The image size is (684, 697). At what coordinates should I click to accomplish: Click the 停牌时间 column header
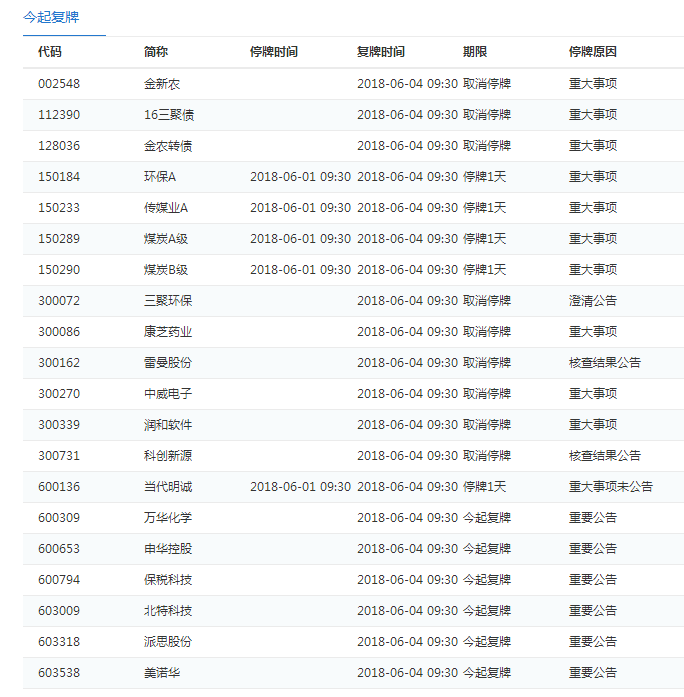point(273,52)
